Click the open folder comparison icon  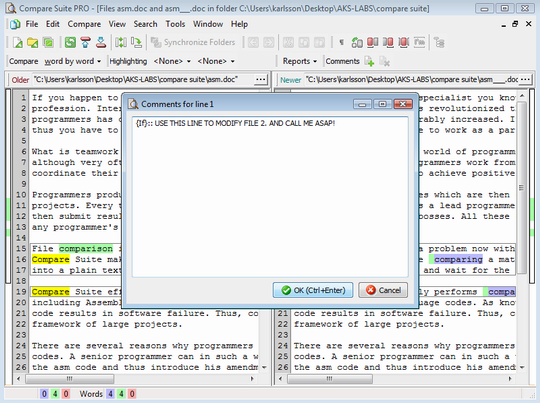point(33,42)
